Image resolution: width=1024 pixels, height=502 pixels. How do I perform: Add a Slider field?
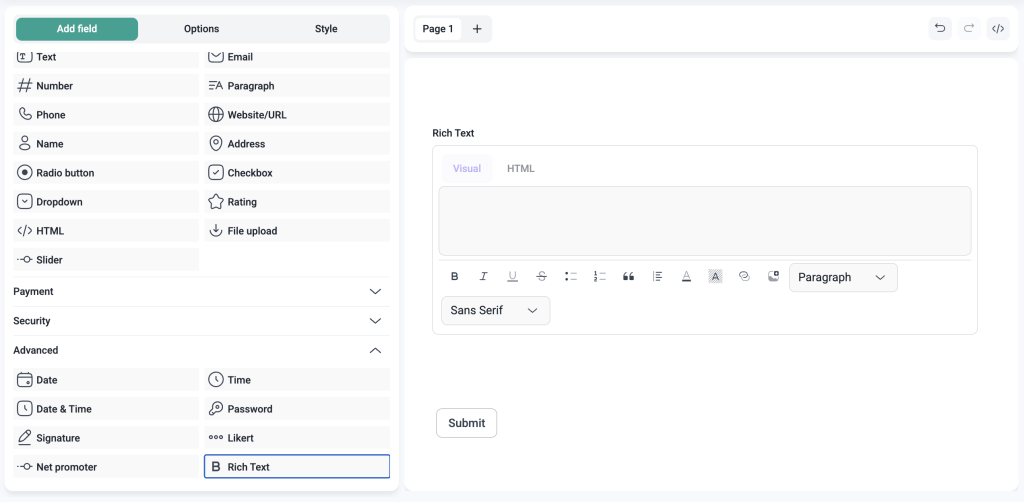(x=106, y=260)
